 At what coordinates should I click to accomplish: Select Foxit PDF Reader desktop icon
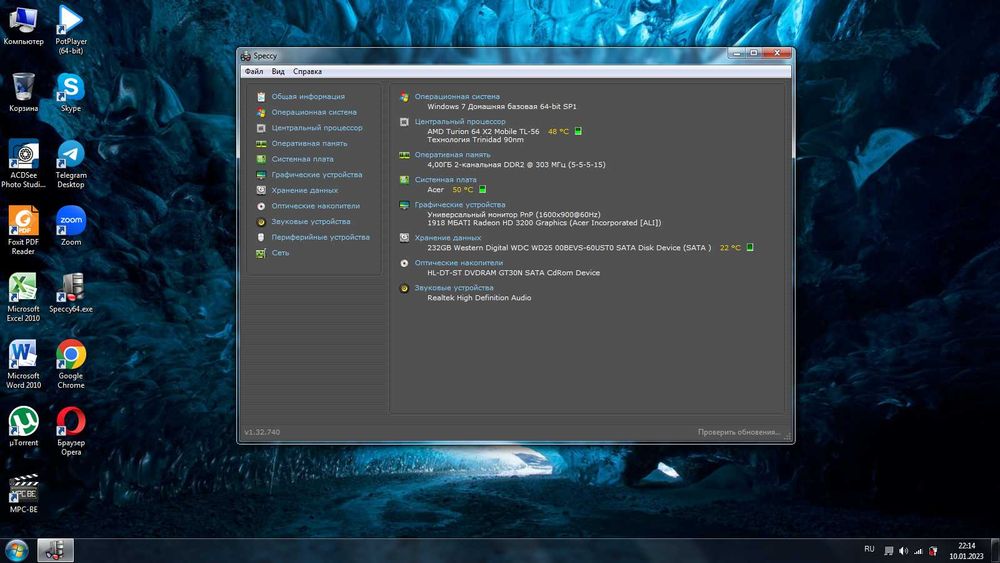[24, 230]
